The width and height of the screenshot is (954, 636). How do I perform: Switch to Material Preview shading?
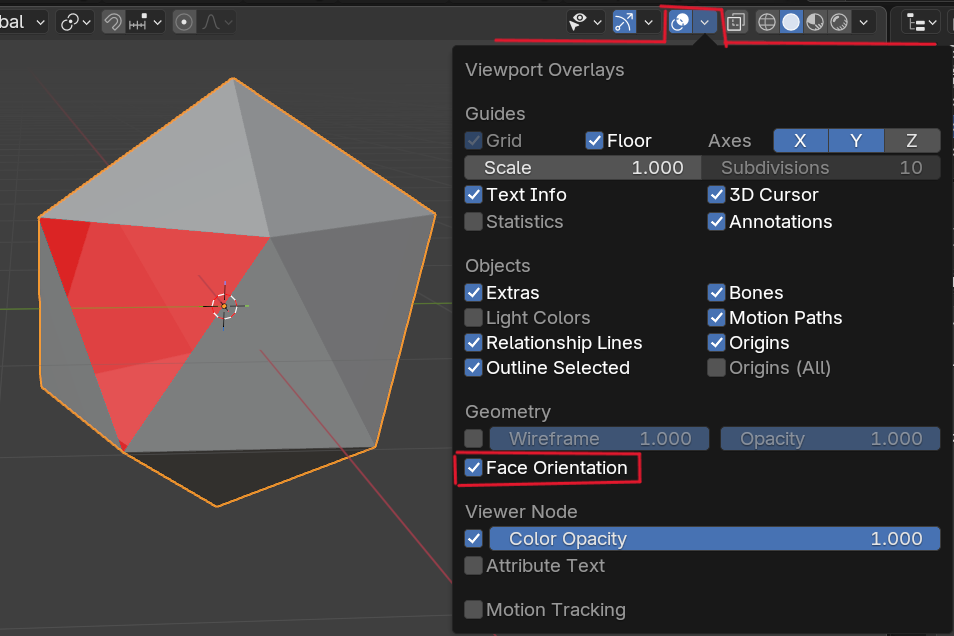[815, 22]
